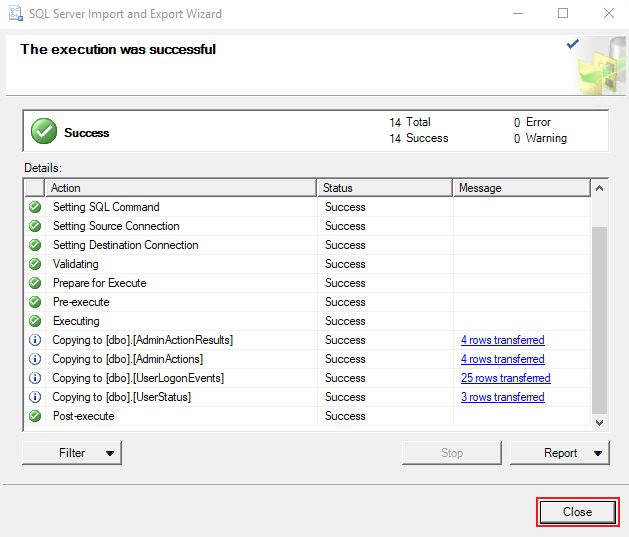Click green check icon beside Post-execute
Image resolution: width=629 pixels, height=537 pixels.
(x=35, y=416)
